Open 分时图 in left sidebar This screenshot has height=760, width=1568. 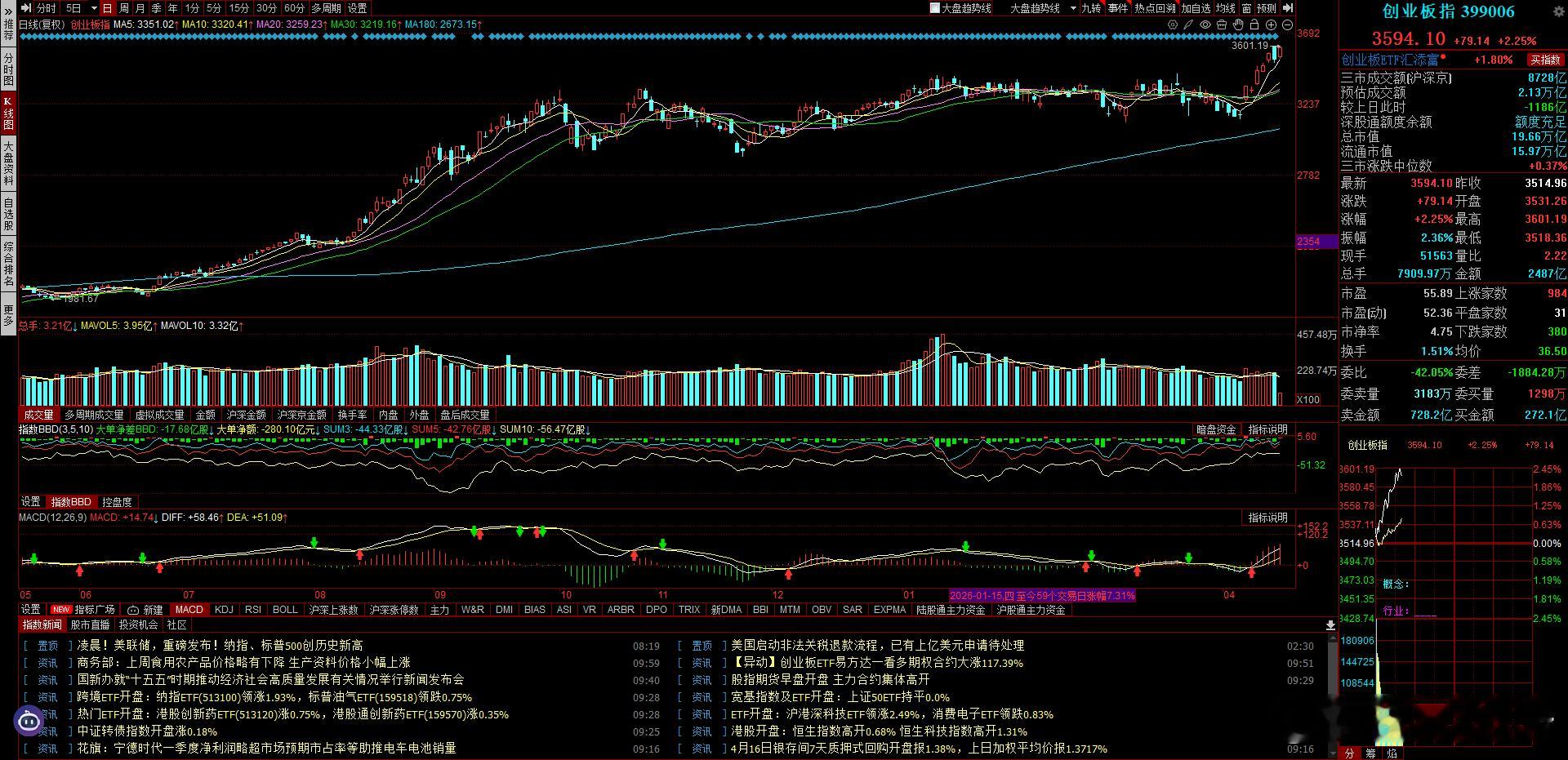click(x=8, y=69)
